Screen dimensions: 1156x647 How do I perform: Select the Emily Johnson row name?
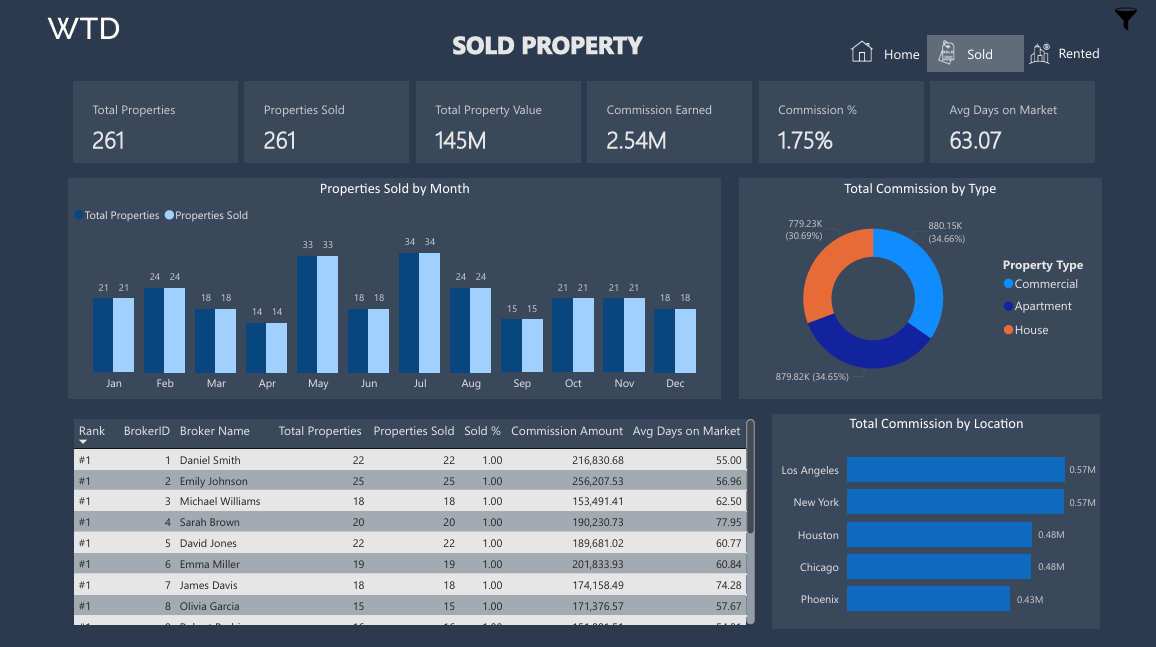[214, 481]
